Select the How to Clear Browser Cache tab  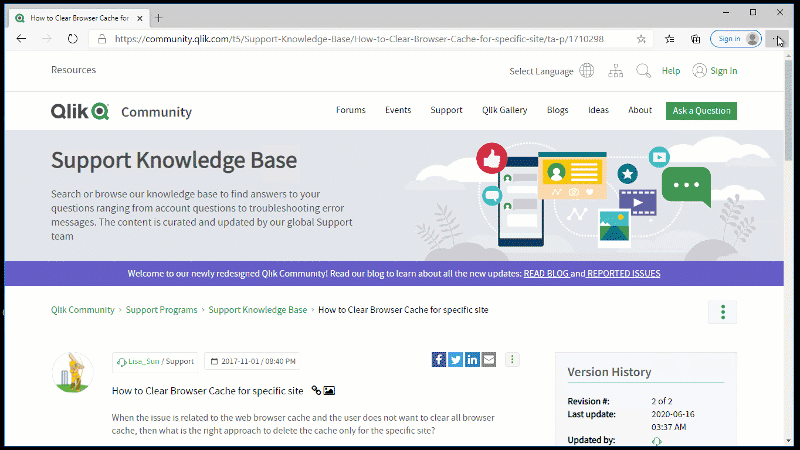tap(79, 18)
